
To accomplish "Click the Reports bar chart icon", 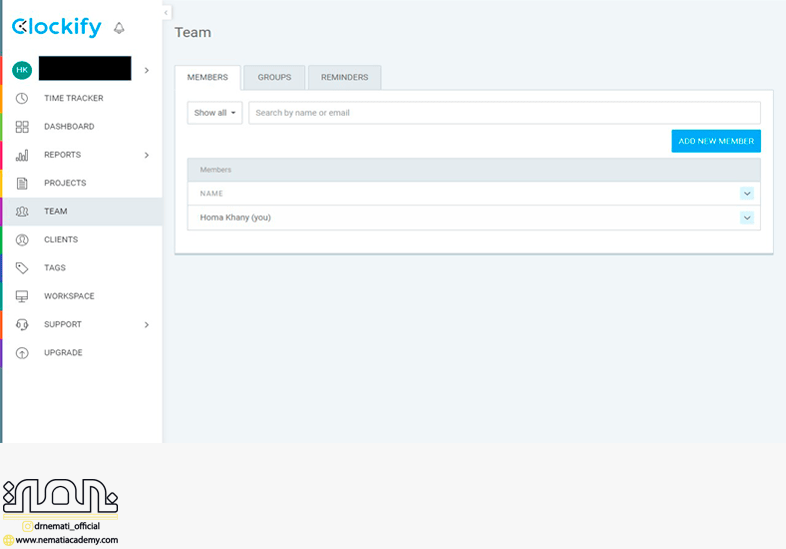I will (x=22, y=155).
